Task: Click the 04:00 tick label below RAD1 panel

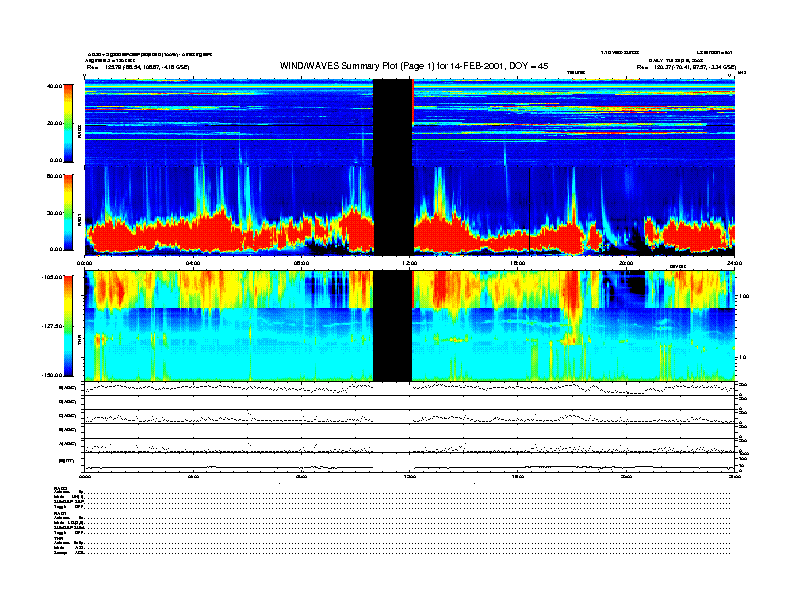Action: pos(193,263)
